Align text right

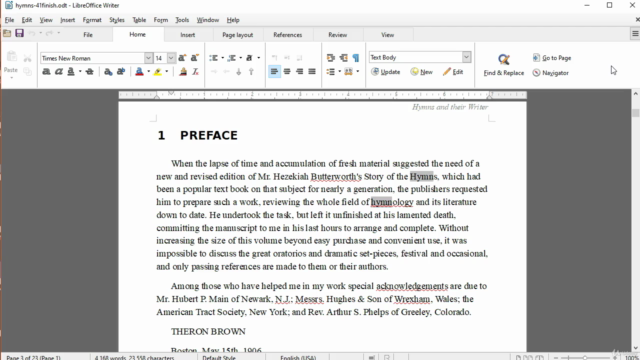click(x=300, y=72)
